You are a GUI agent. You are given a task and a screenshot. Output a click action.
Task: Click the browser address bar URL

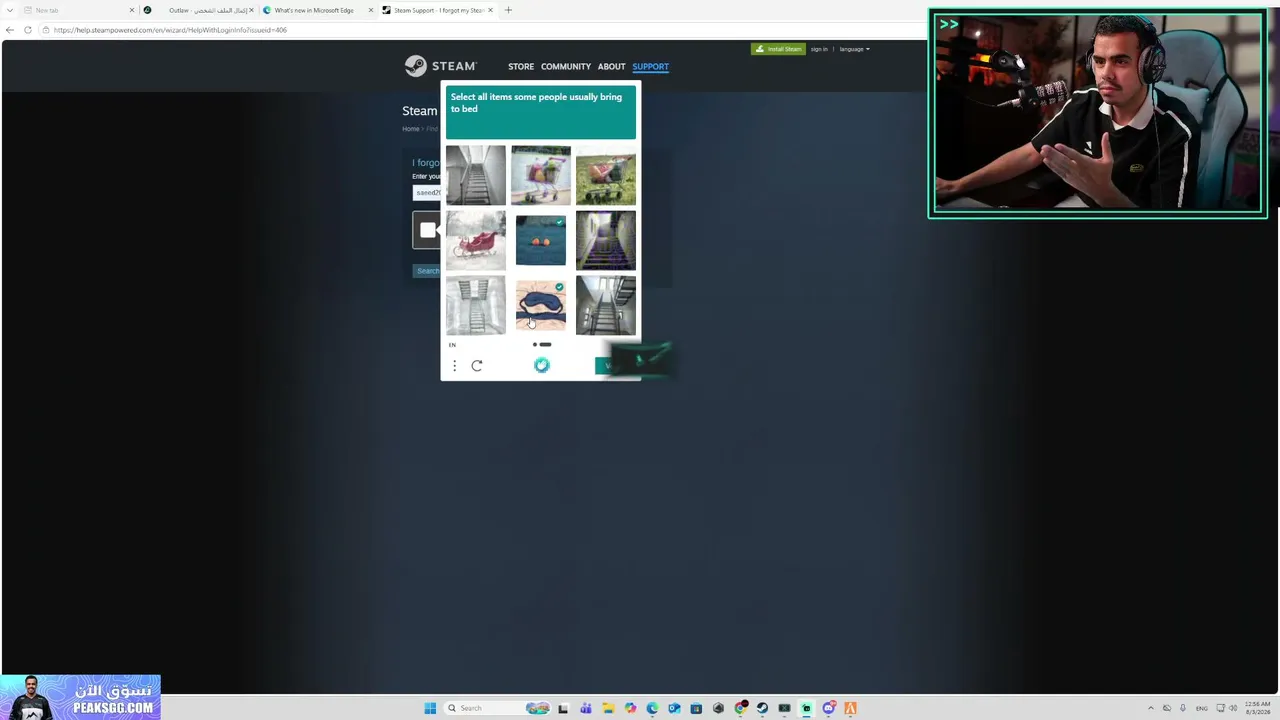[170, 30]
